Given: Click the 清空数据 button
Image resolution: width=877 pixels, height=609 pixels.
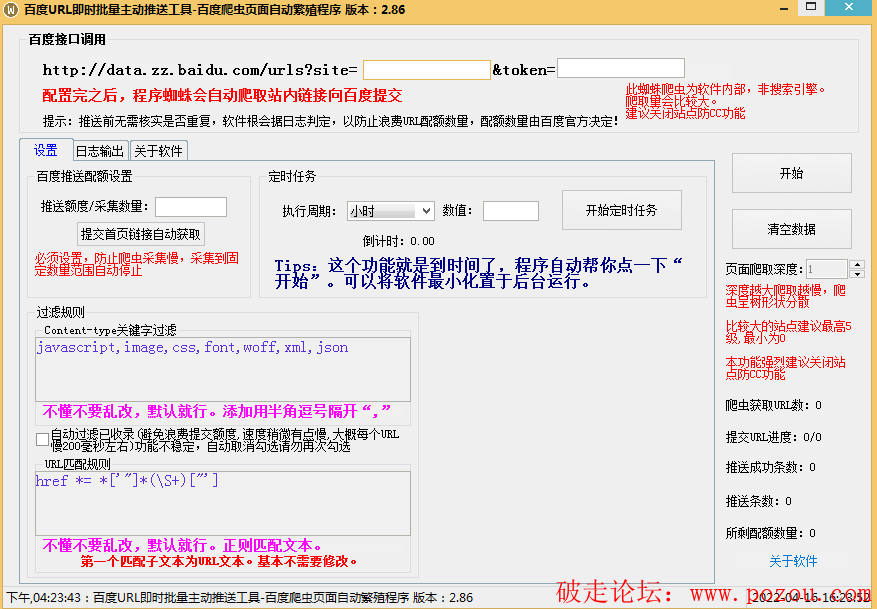Looking at the screenshot, I should 791,229.
